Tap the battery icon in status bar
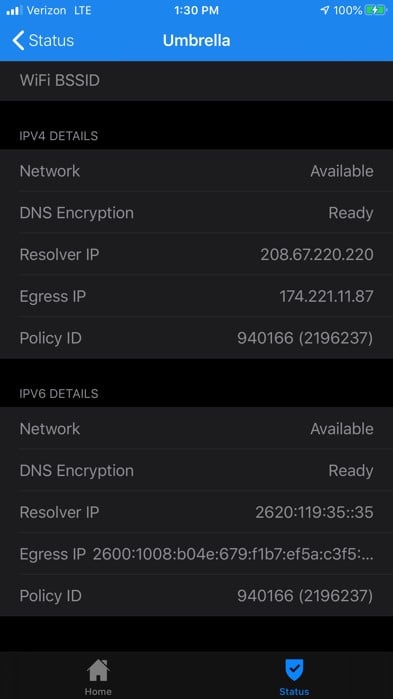 pos(376,11)
